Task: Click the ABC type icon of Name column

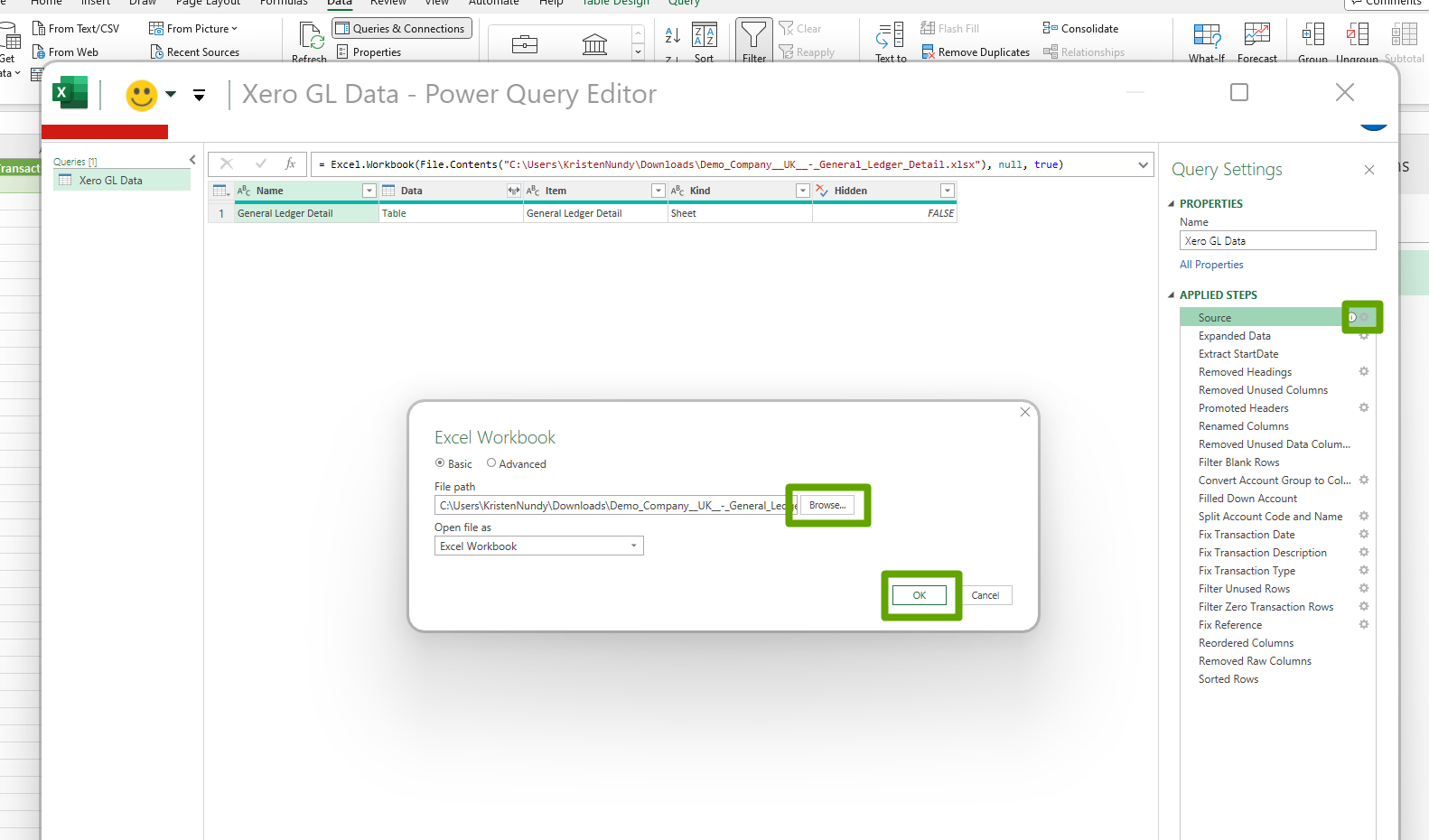Action: click(x=244, y=191)
